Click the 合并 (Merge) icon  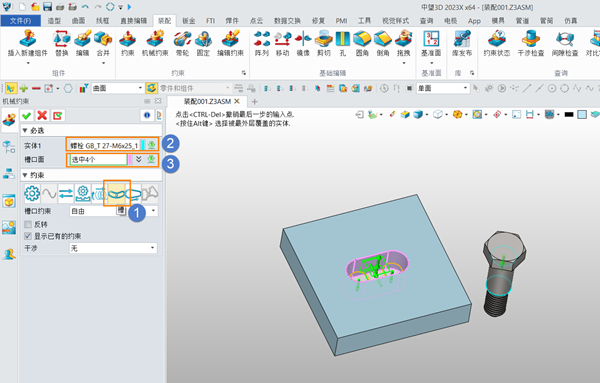[x=103, y=39]
